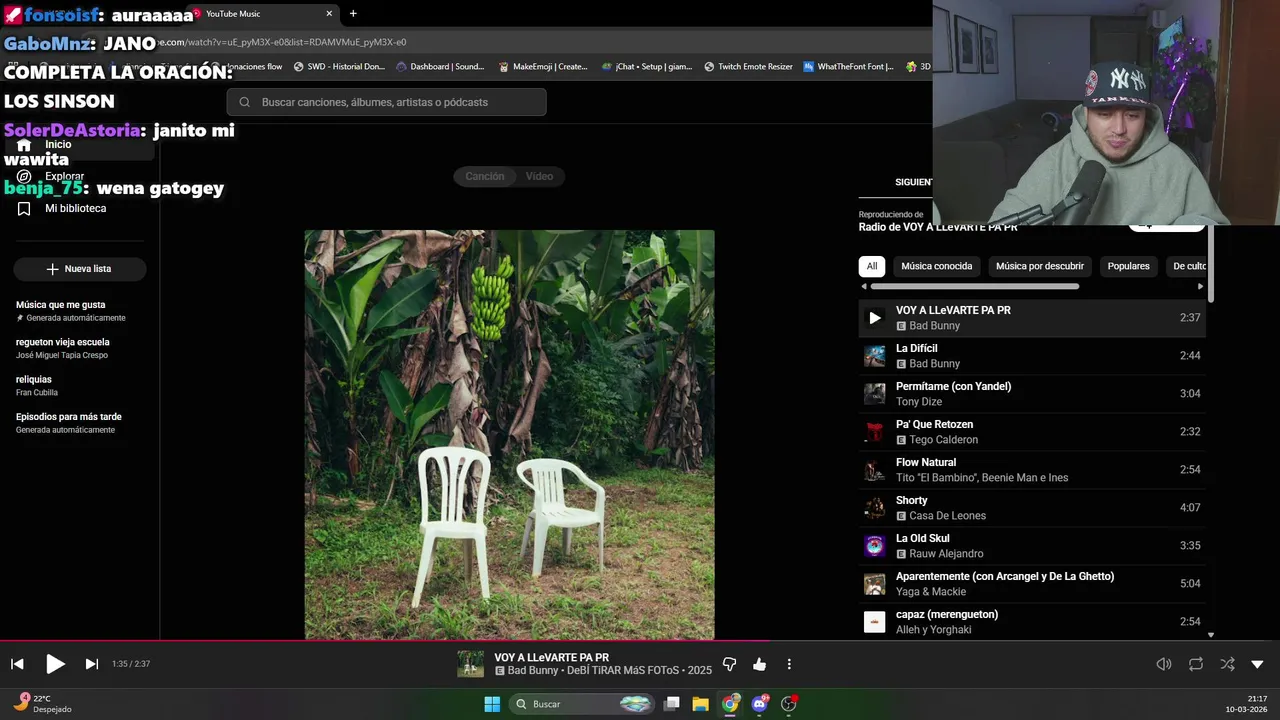Switch to Chrome on the taskbar

[730, 704]
